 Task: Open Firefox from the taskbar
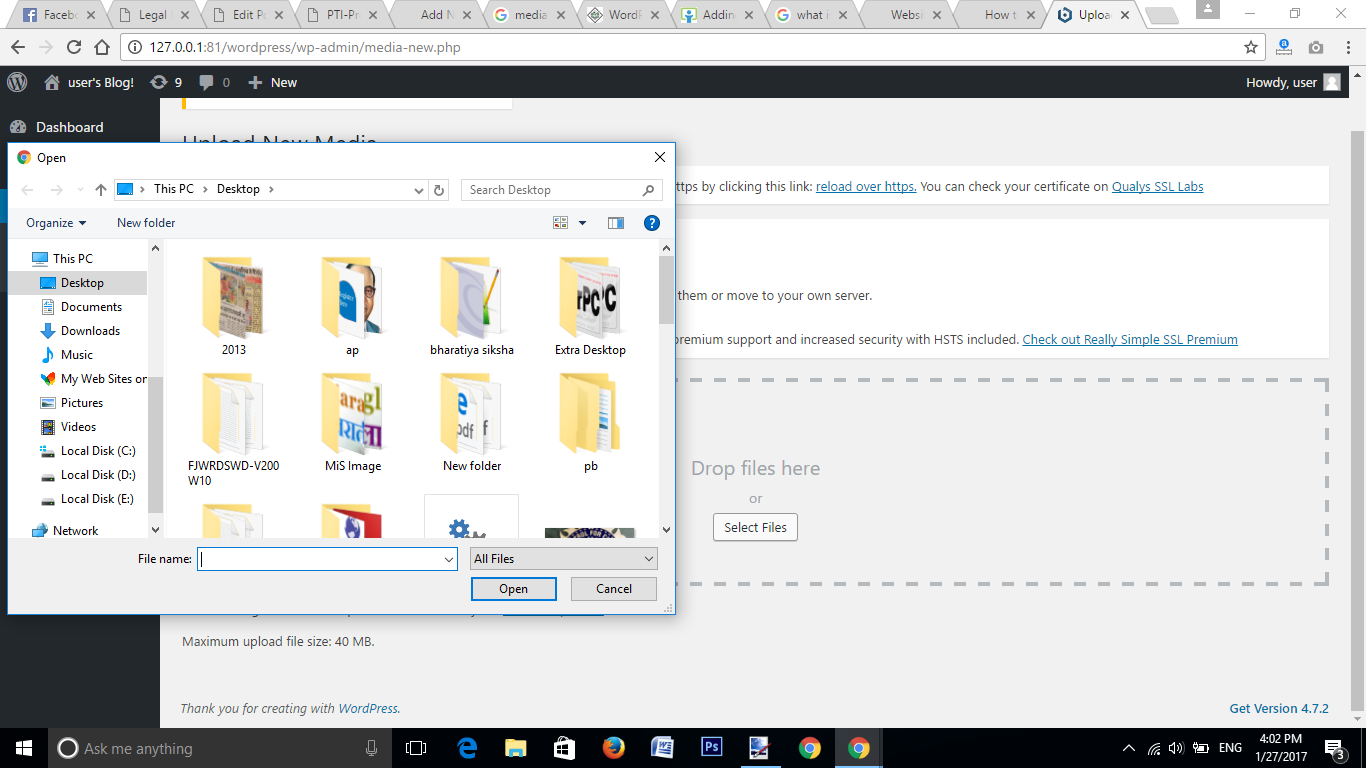(x=613, y=748)
